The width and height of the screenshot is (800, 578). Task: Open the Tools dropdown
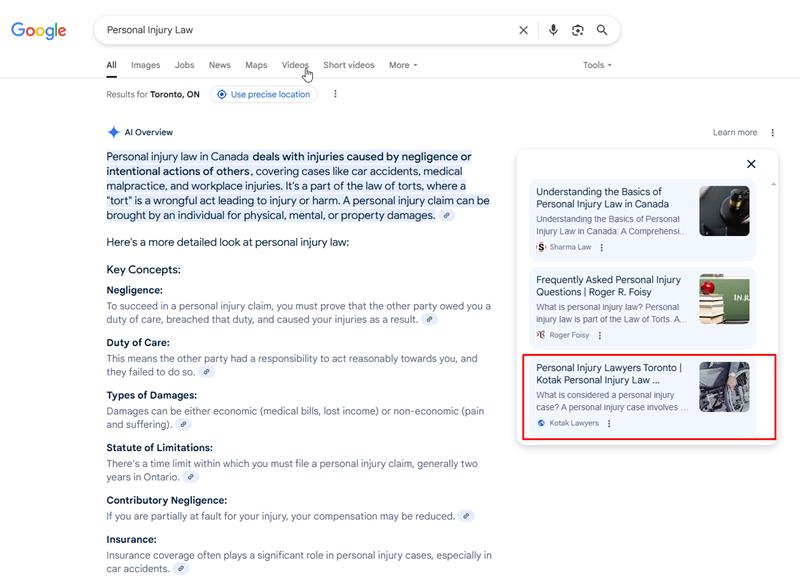(597, 65)
